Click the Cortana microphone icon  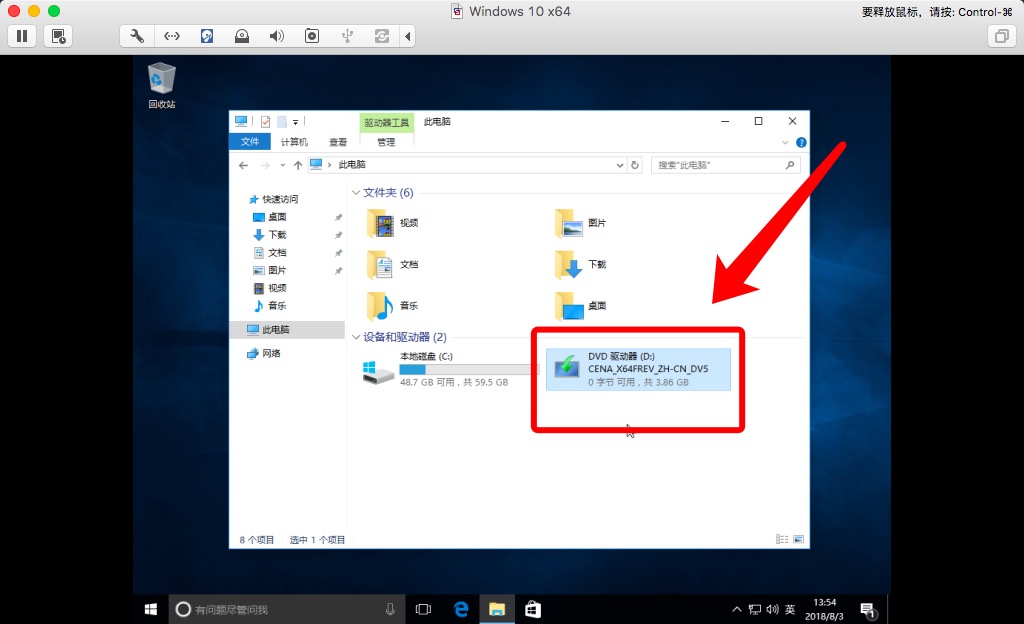pos(390,609)
